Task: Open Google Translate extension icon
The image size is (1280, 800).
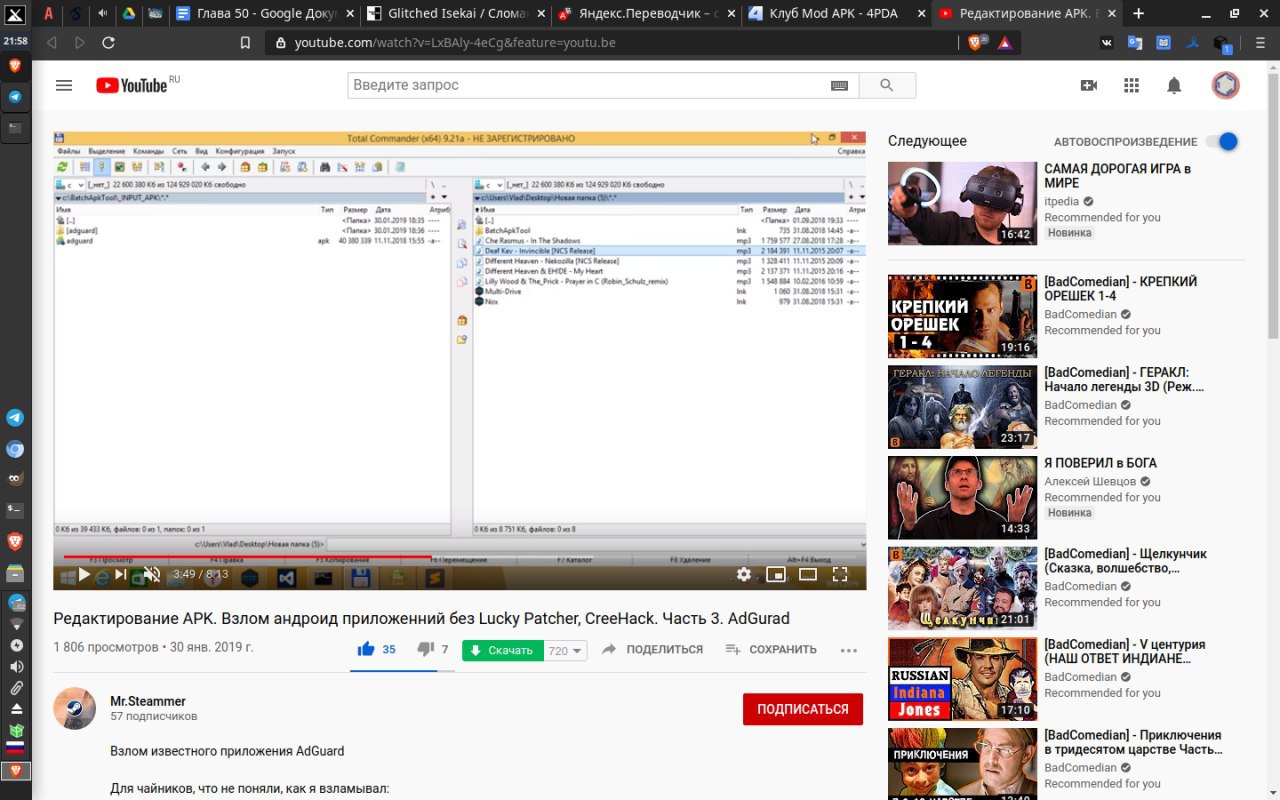Action: tap(1135, 43)
